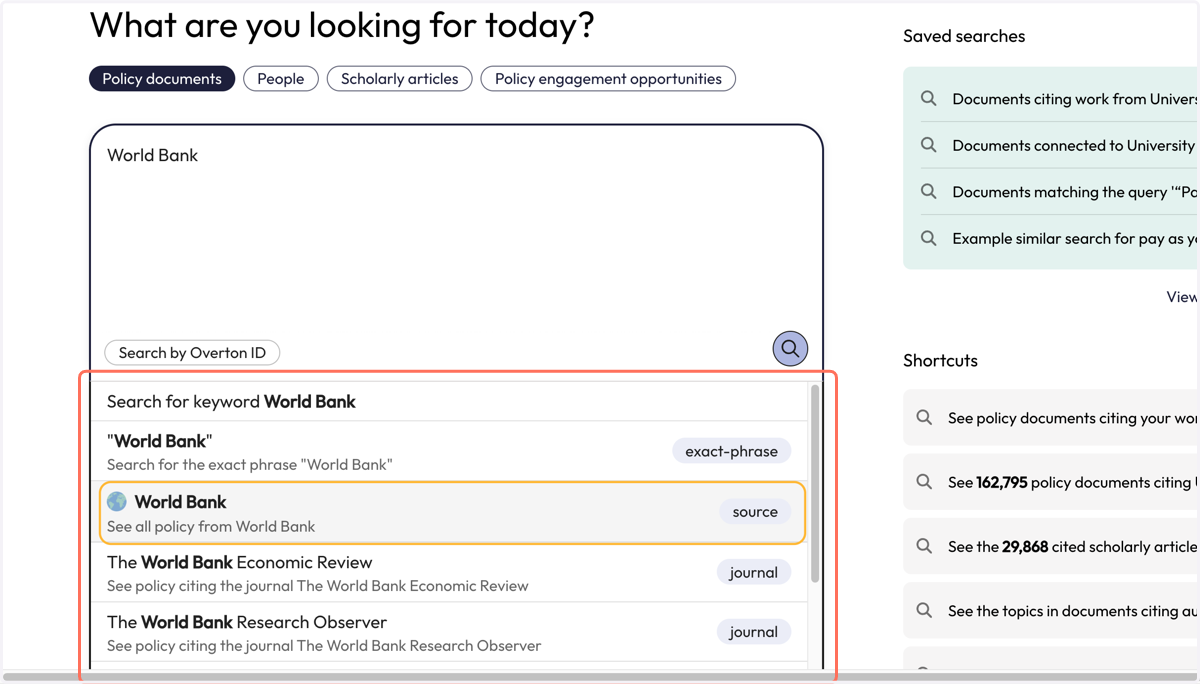Click the source tag badge

click(755, 512)
